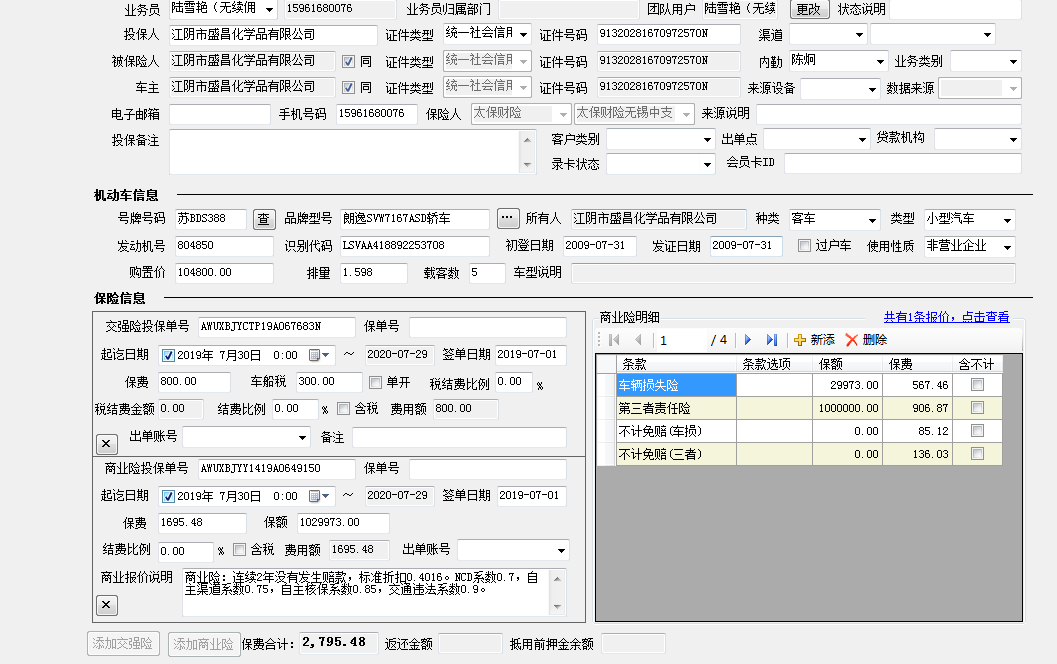Toggle 同 checkbox for 车主

[349, 88]
